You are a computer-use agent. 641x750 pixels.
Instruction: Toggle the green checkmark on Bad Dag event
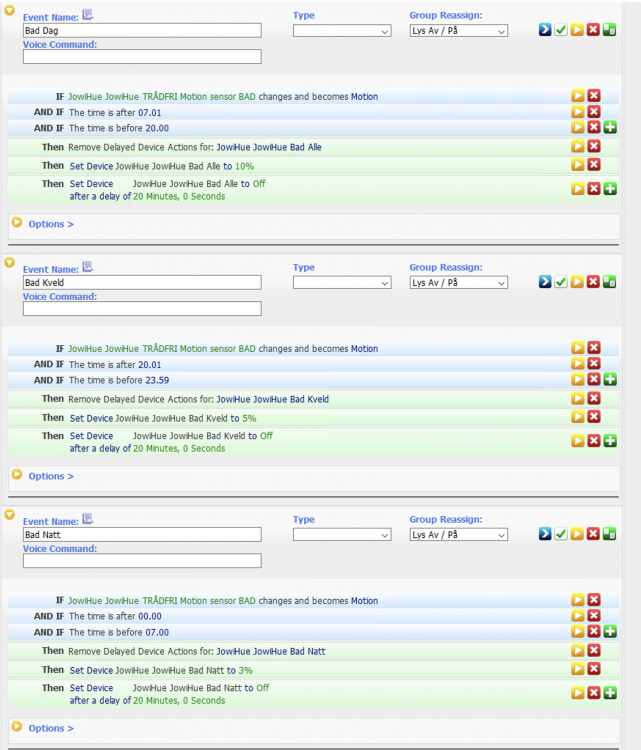point(561,30)
